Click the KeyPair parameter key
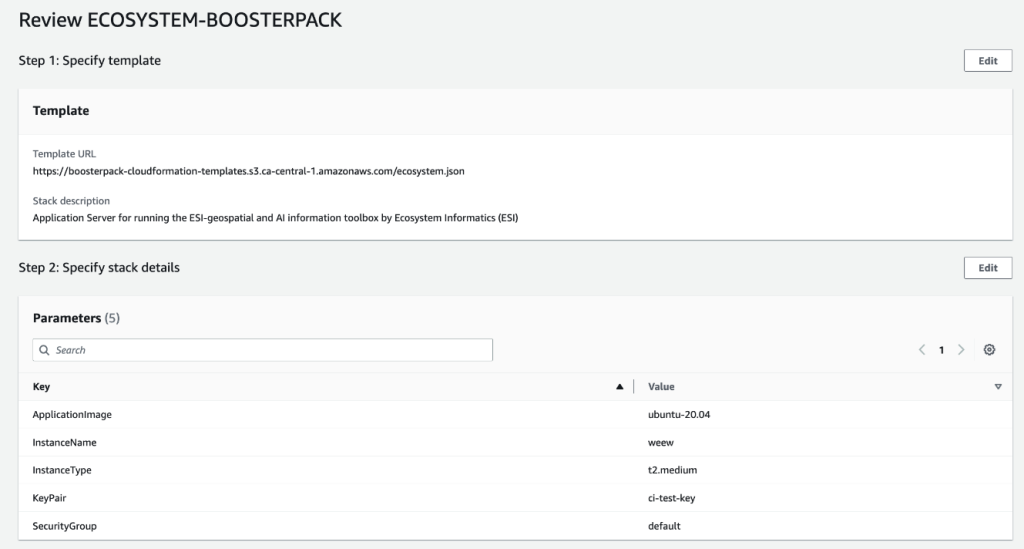Viewport: 1024px width, 549px height. click(50, 498)
